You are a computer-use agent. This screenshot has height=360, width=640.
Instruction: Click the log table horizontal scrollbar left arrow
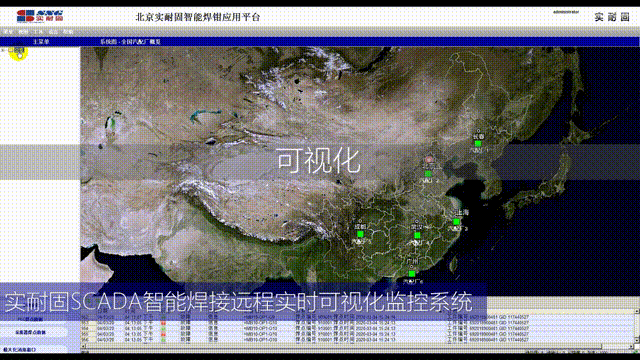click(84, 347)
